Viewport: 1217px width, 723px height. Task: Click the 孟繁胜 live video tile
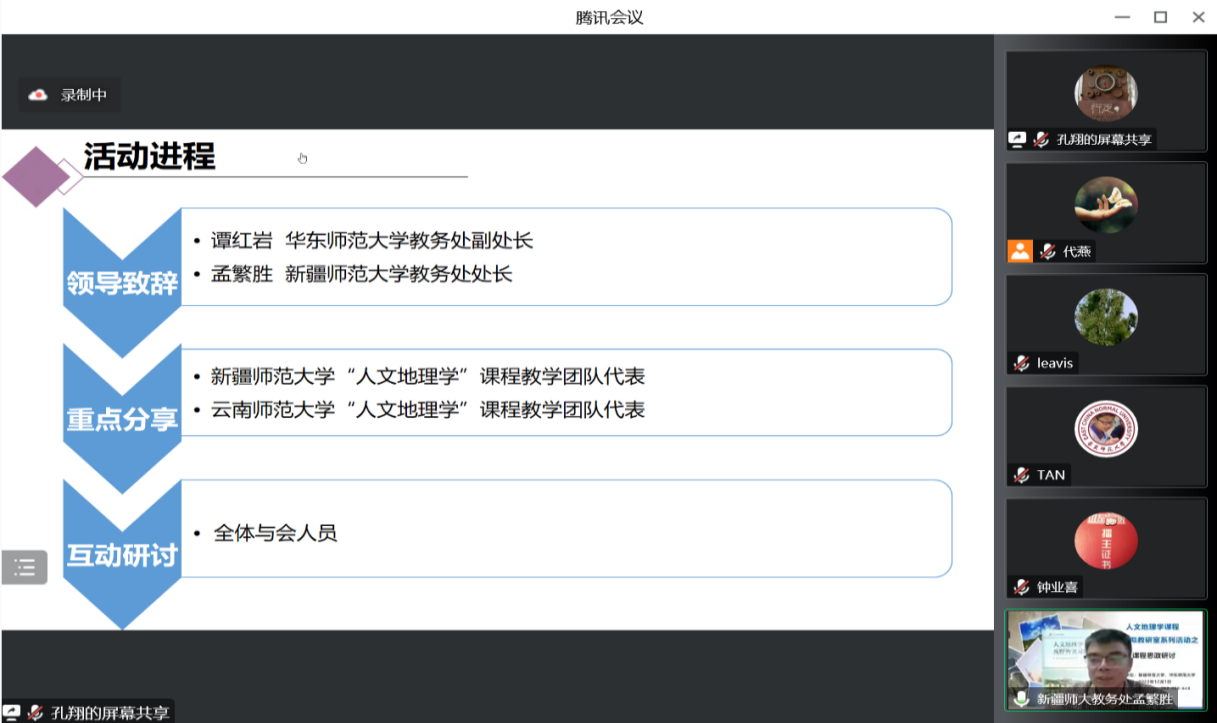1105,655
